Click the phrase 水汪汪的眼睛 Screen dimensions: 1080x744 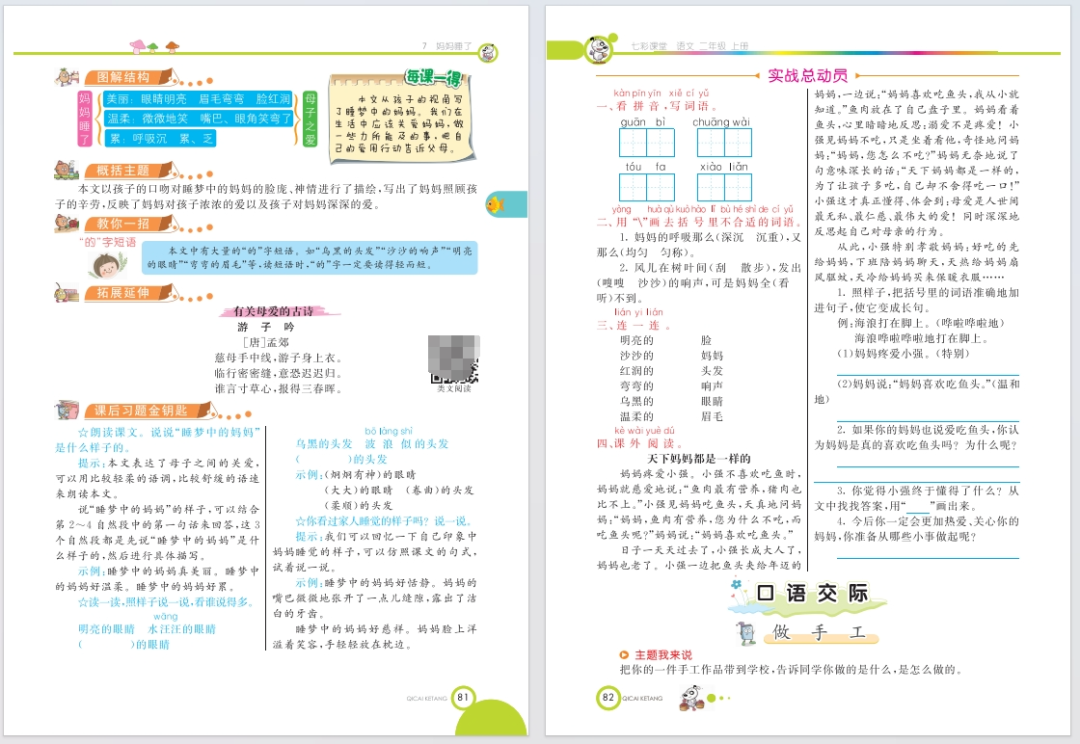tap(181, 629)
